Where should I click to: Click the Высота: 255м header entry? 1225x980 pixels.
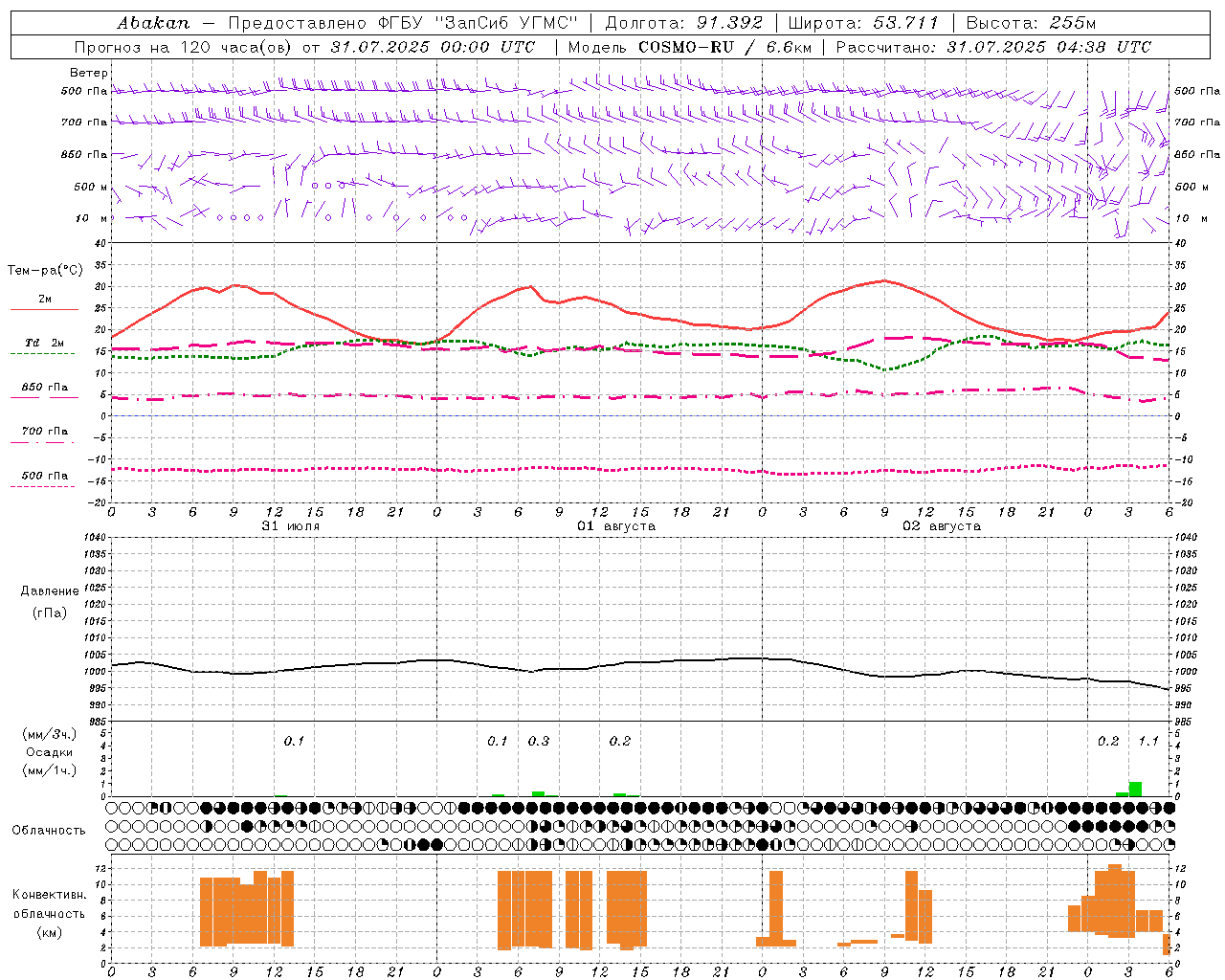(x=1031, y=23)
